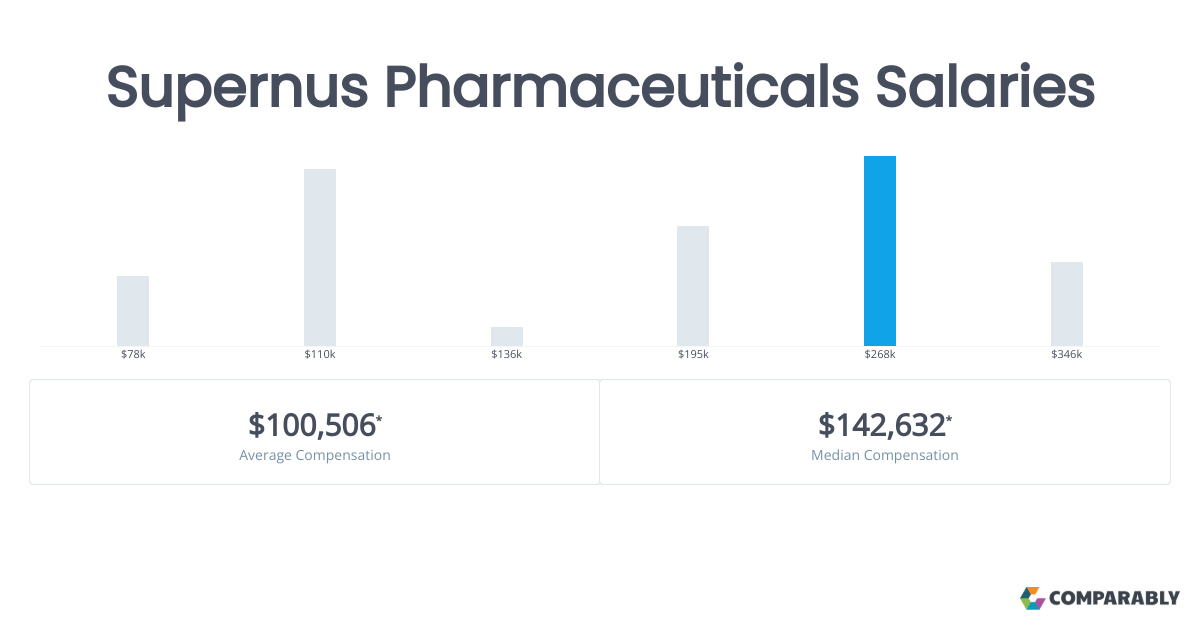Screen dimensions: 1200x630
Task: Select the $78k salary bar
Action: click(133, 311)
